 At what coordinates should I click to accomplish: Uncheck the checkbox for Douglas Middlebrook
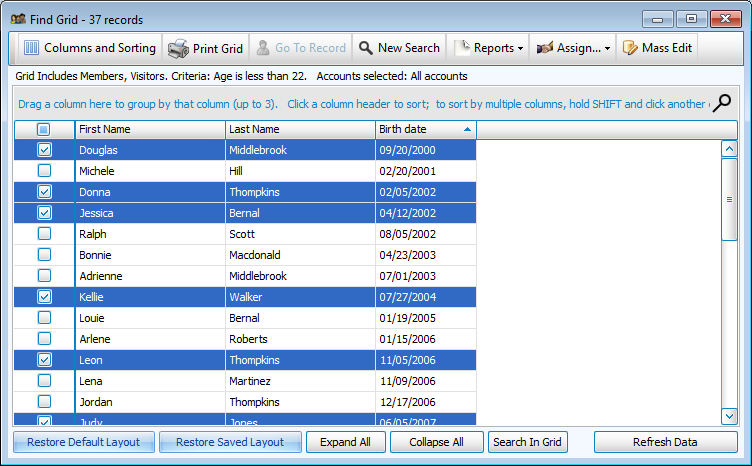click(44, 150)
